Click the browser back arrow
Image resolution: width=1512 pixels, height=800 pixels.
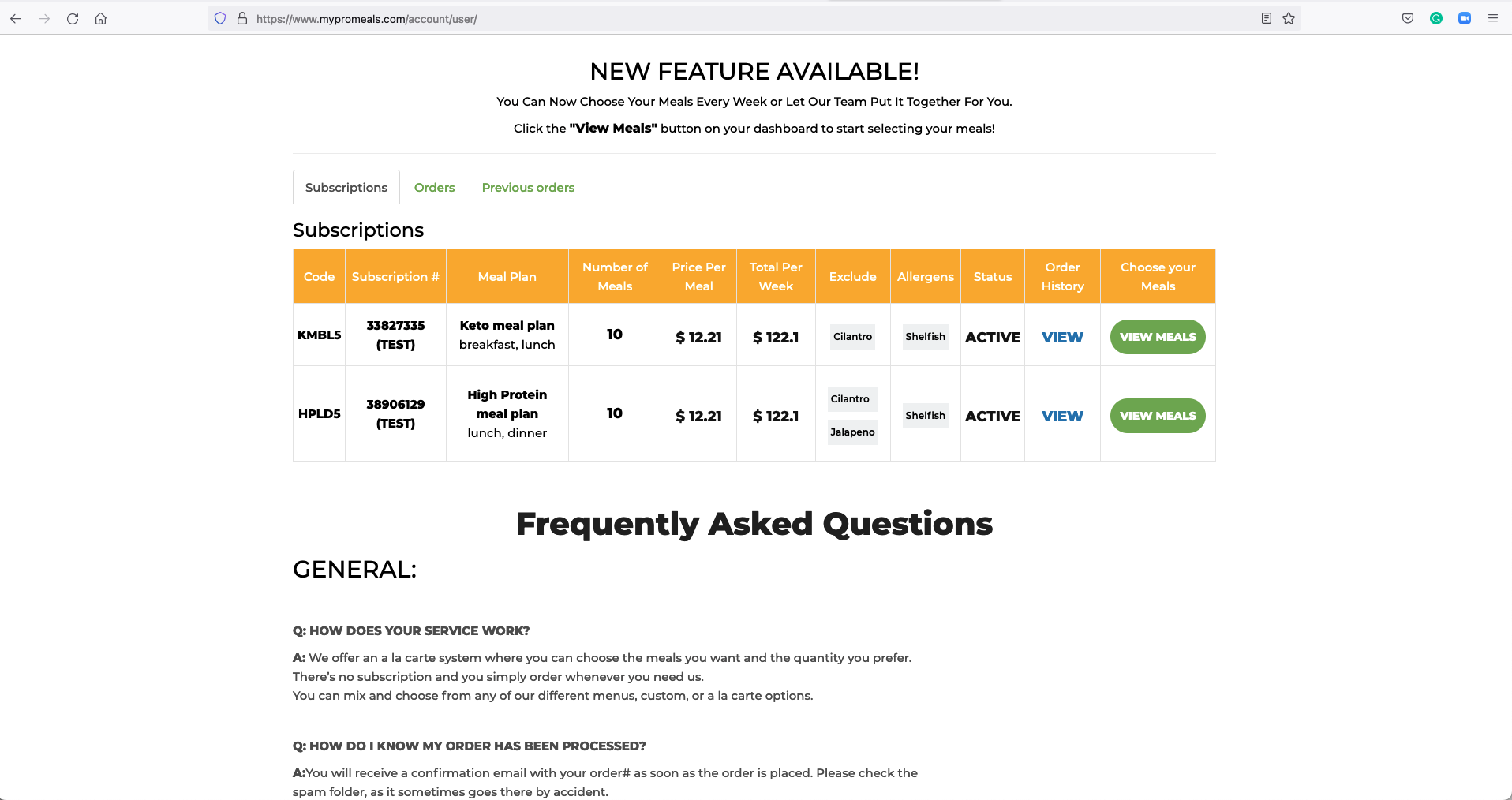16,19
